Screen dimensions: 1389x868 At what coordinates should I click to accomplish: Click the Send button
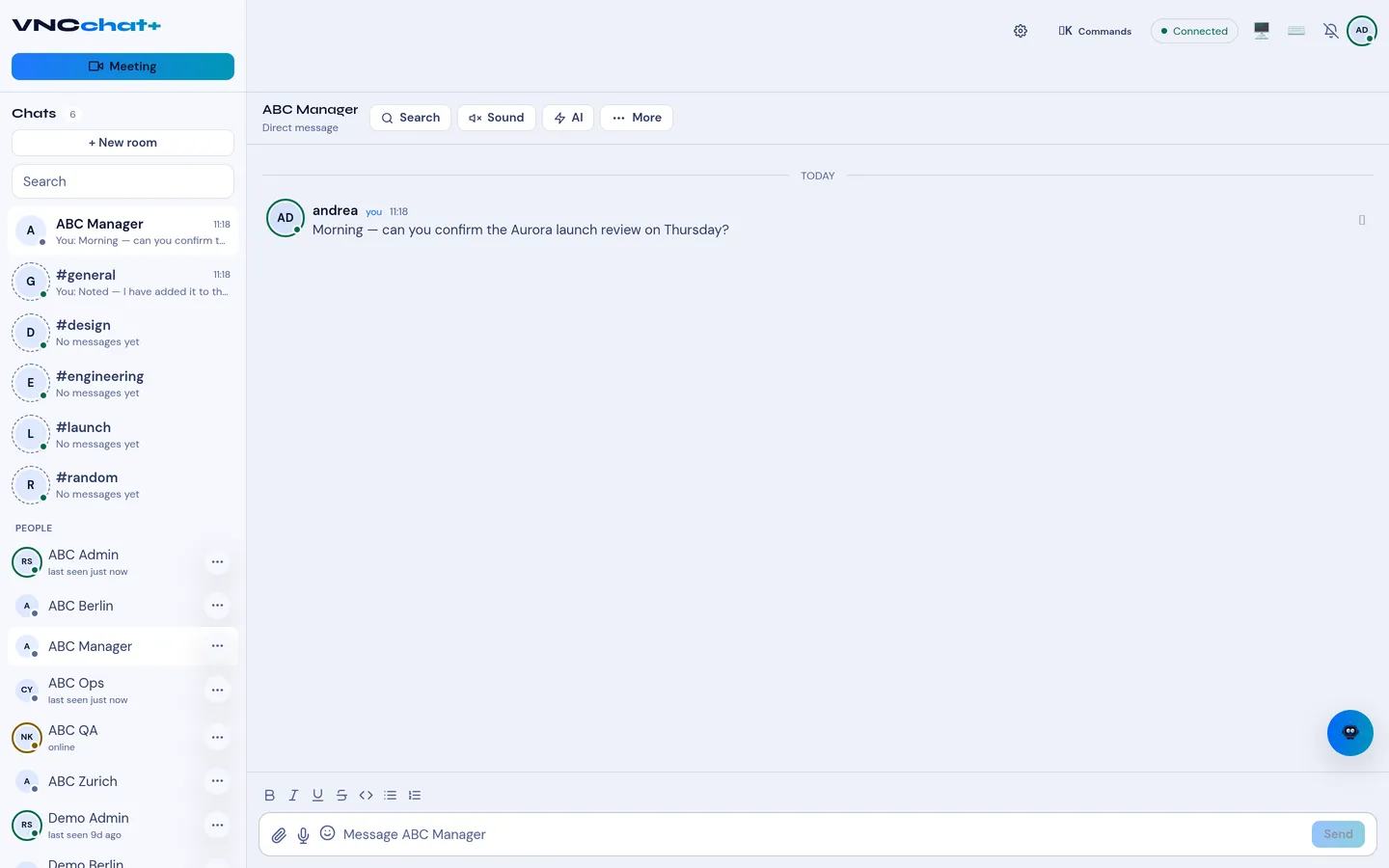pyautogui.click(x=1338, y=834)
